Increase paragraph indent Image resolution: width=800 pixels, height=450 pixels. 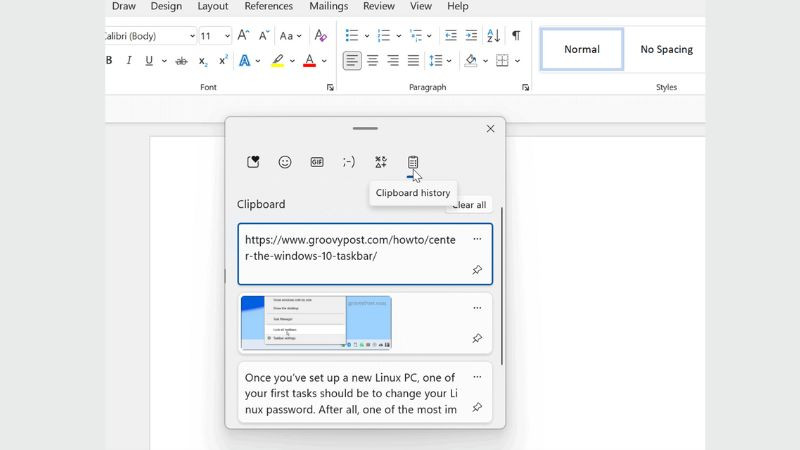point(471,35)
